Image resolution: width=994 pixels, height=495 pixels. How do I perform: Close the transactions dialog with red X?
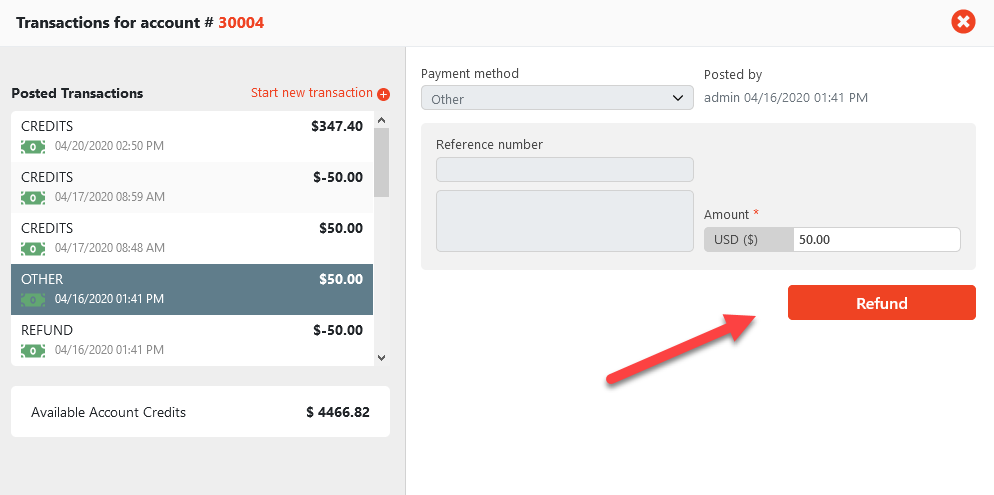tap(962, 21)
